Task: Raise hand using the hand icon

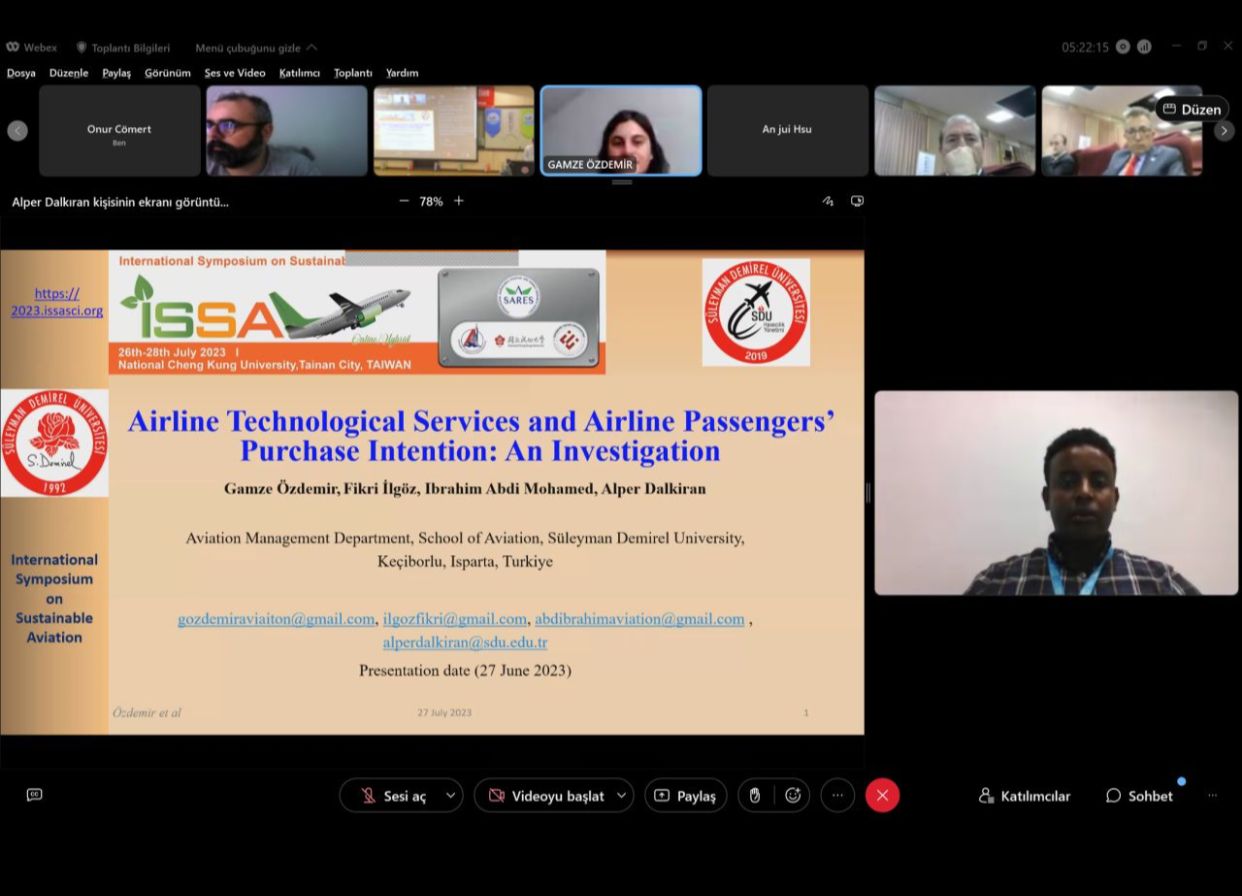Action: [x=755, y=795]
